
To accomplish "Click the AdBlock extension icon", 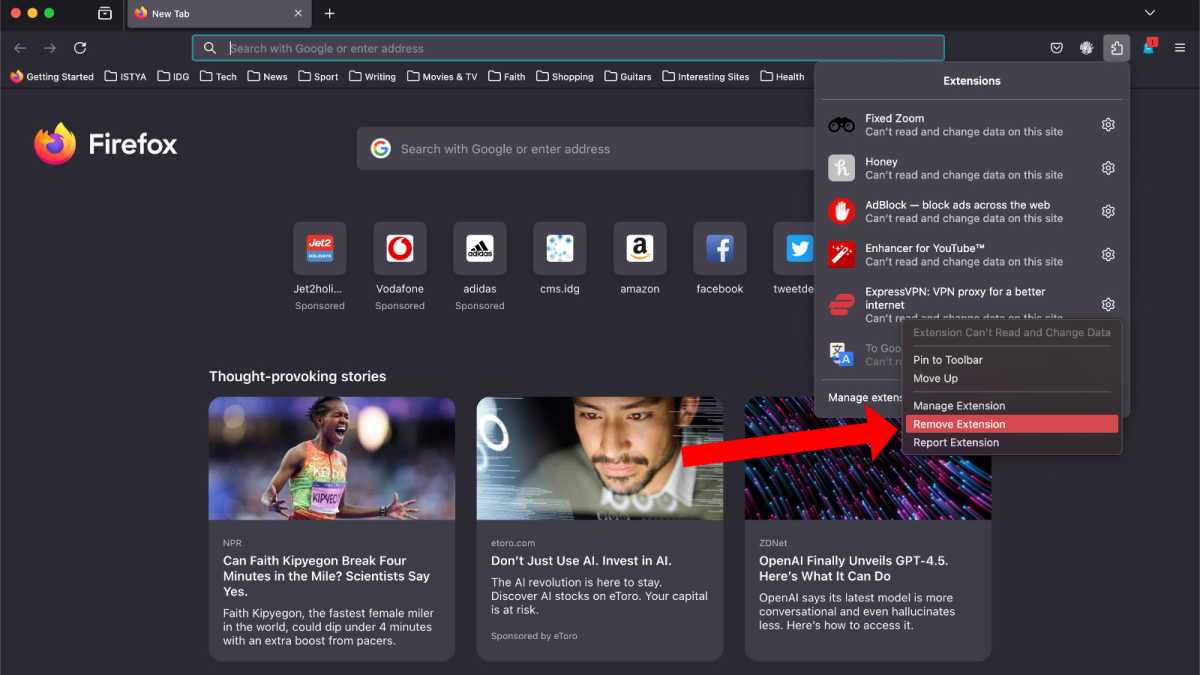I will click(841, 210).
